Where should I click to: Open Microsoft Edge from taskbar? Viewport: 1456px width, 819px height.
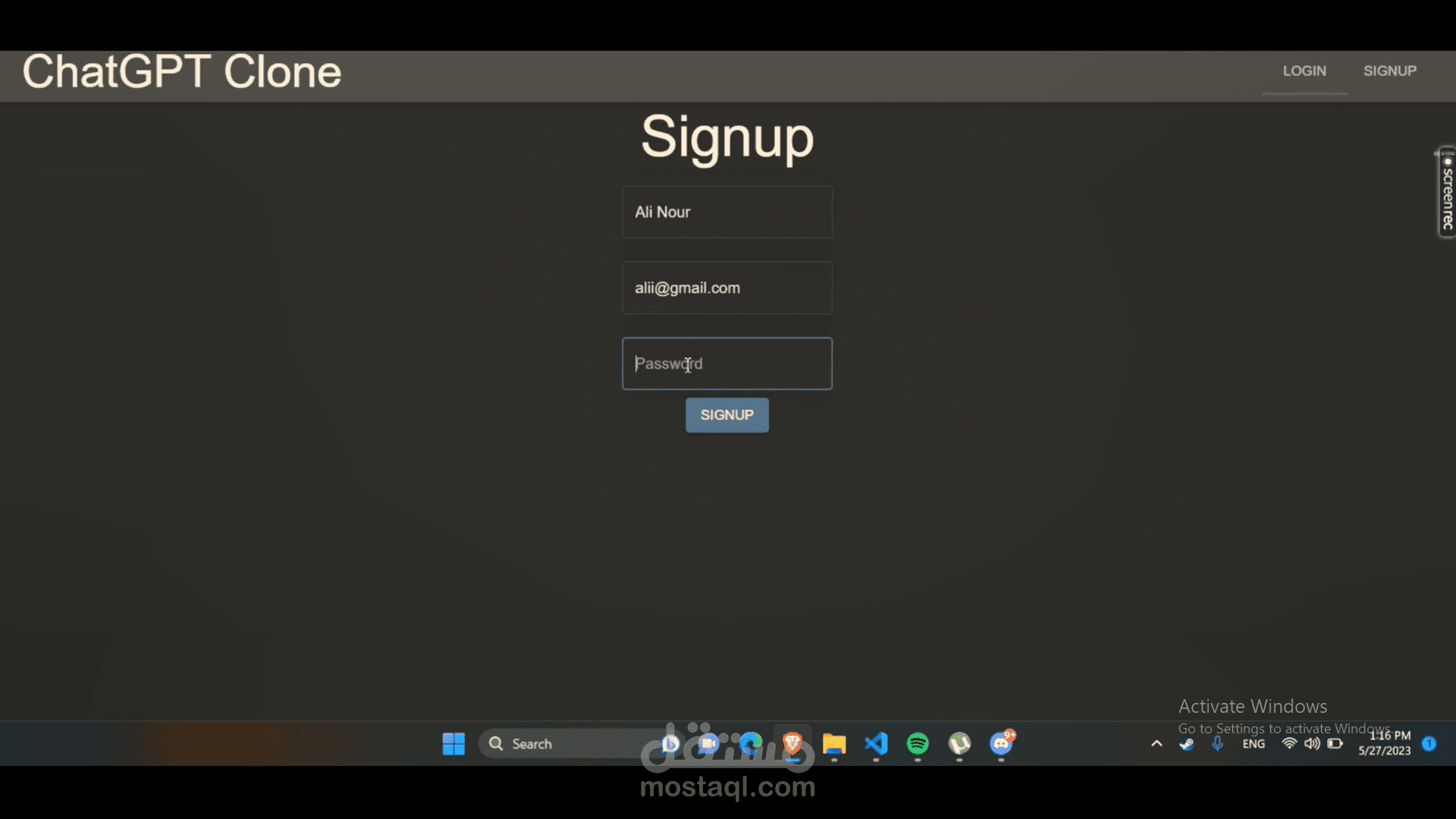click(x=751, y=744)
